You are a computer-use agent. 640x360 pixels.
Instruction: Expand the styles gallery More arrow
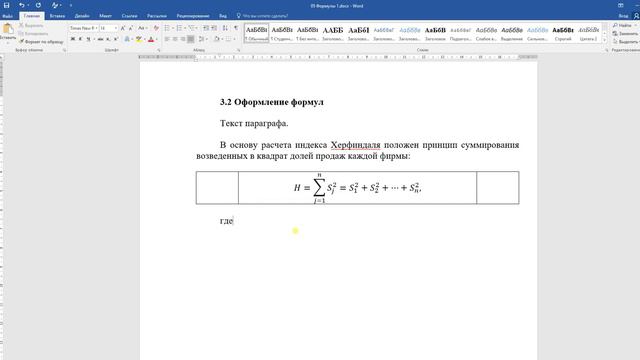[604, 40]
